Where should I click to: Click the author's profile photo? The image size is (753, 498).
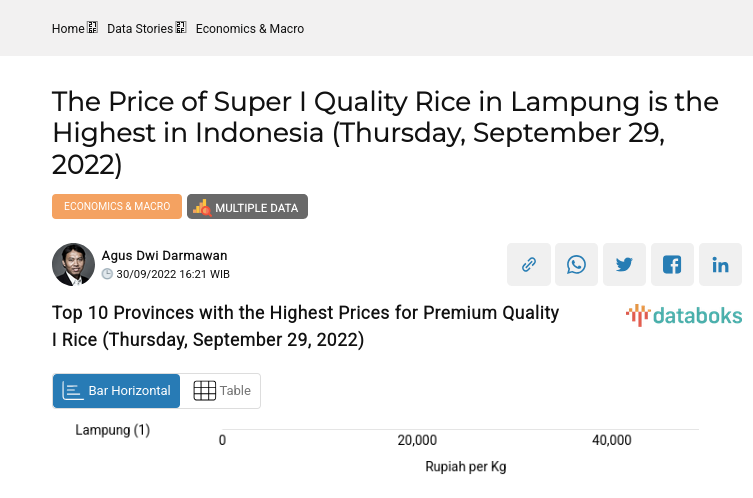pos(73,265)
